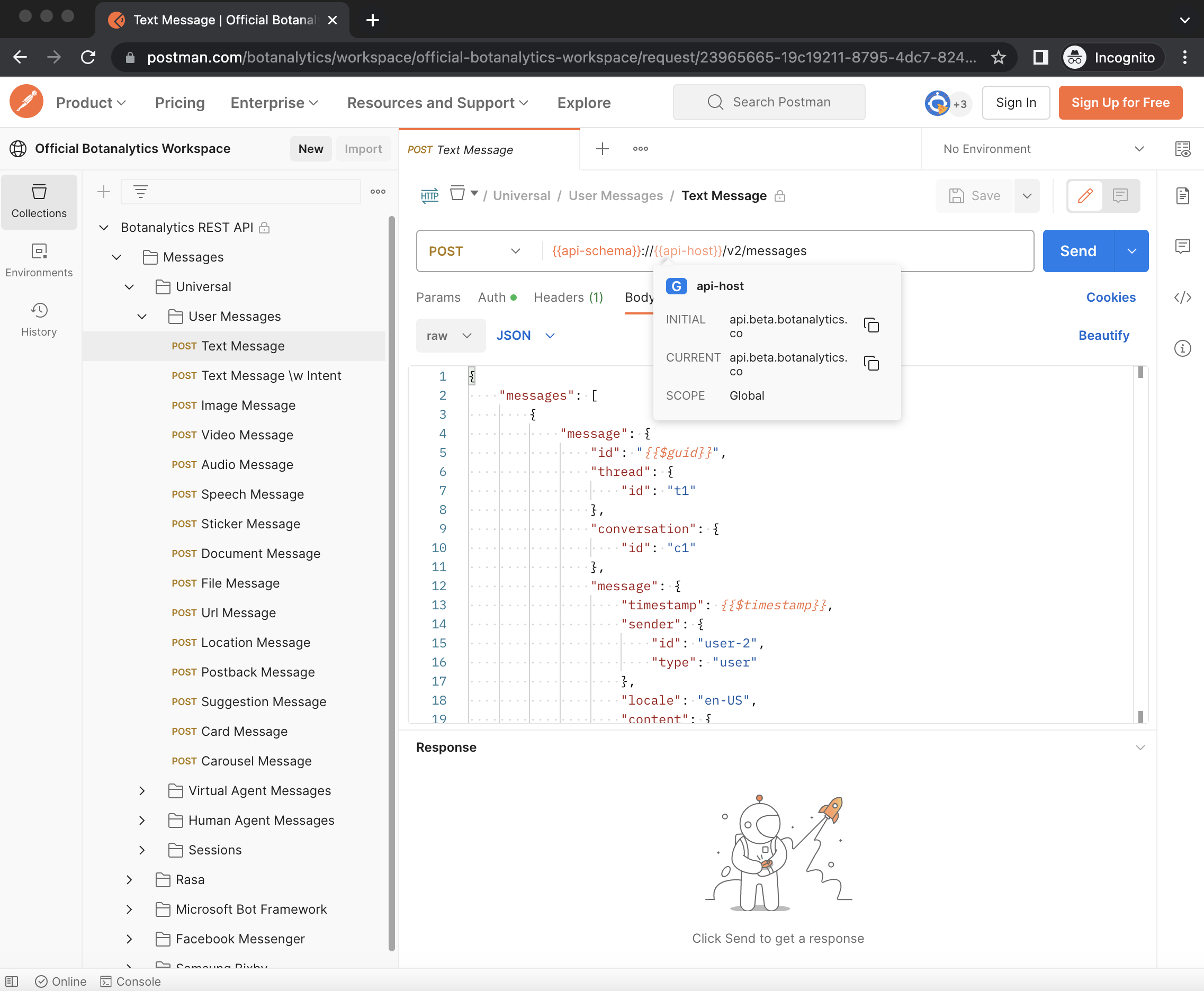
Task: Switch to edit mode pencil icon
Action: pos(1085,196)
